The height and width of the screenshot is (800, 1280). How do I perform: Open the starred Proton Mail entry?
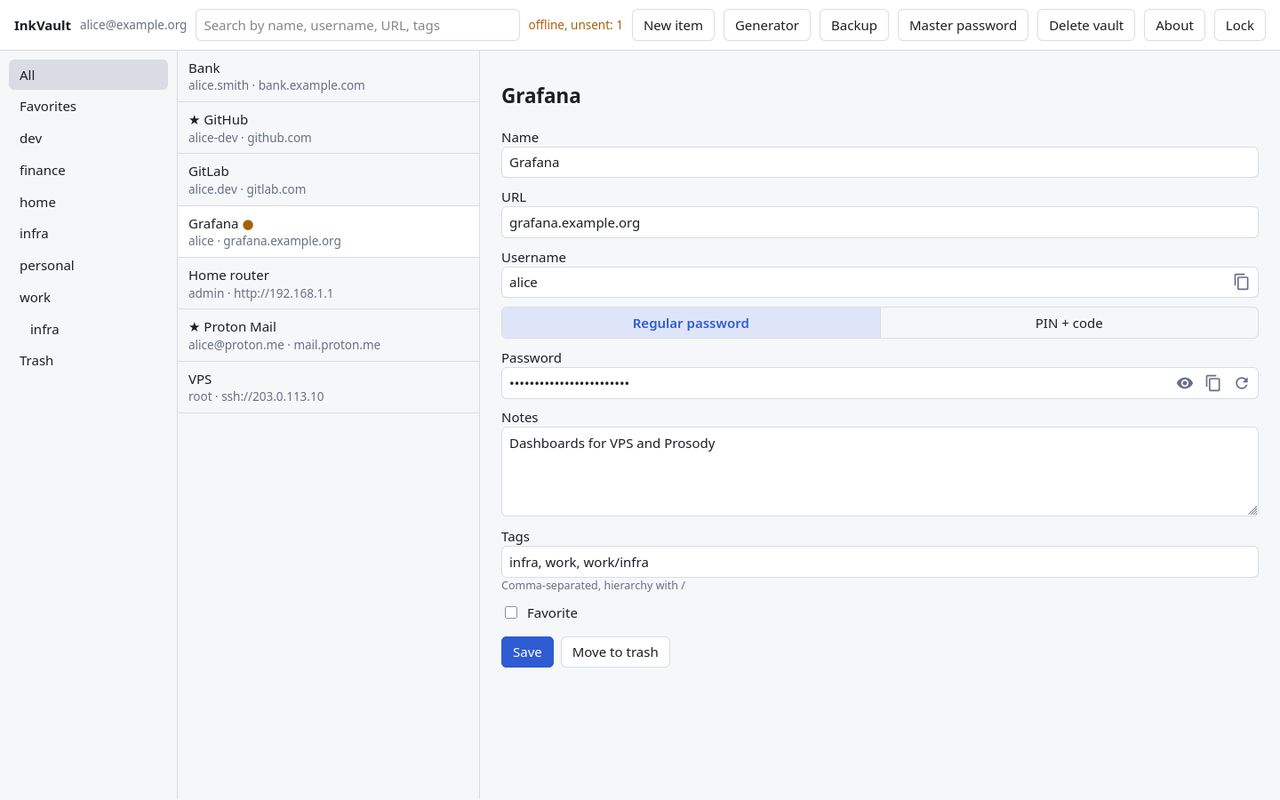328,335
